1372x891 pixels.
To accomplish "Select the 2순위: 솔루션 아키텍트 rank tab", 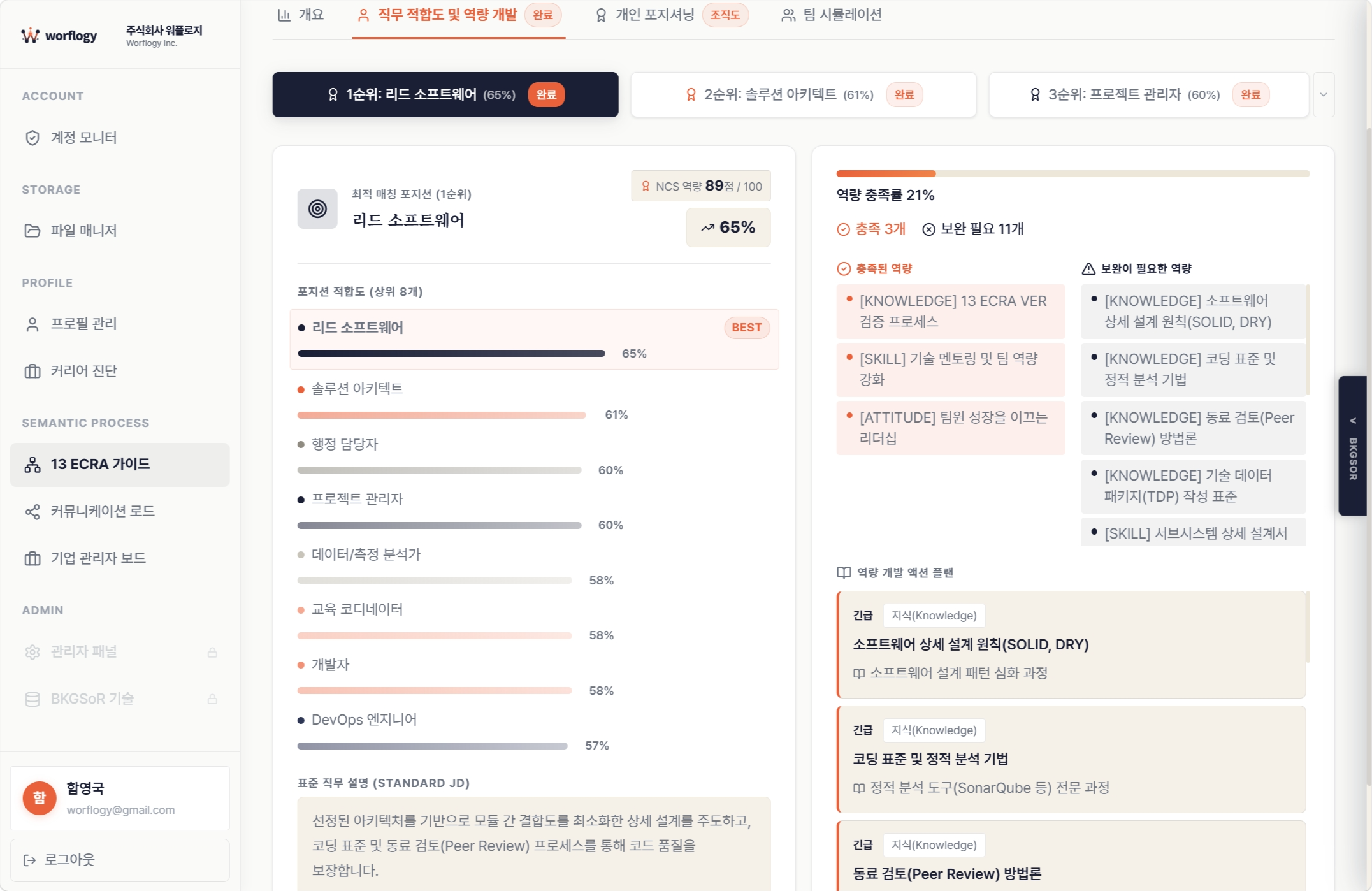I will (804, 94).
